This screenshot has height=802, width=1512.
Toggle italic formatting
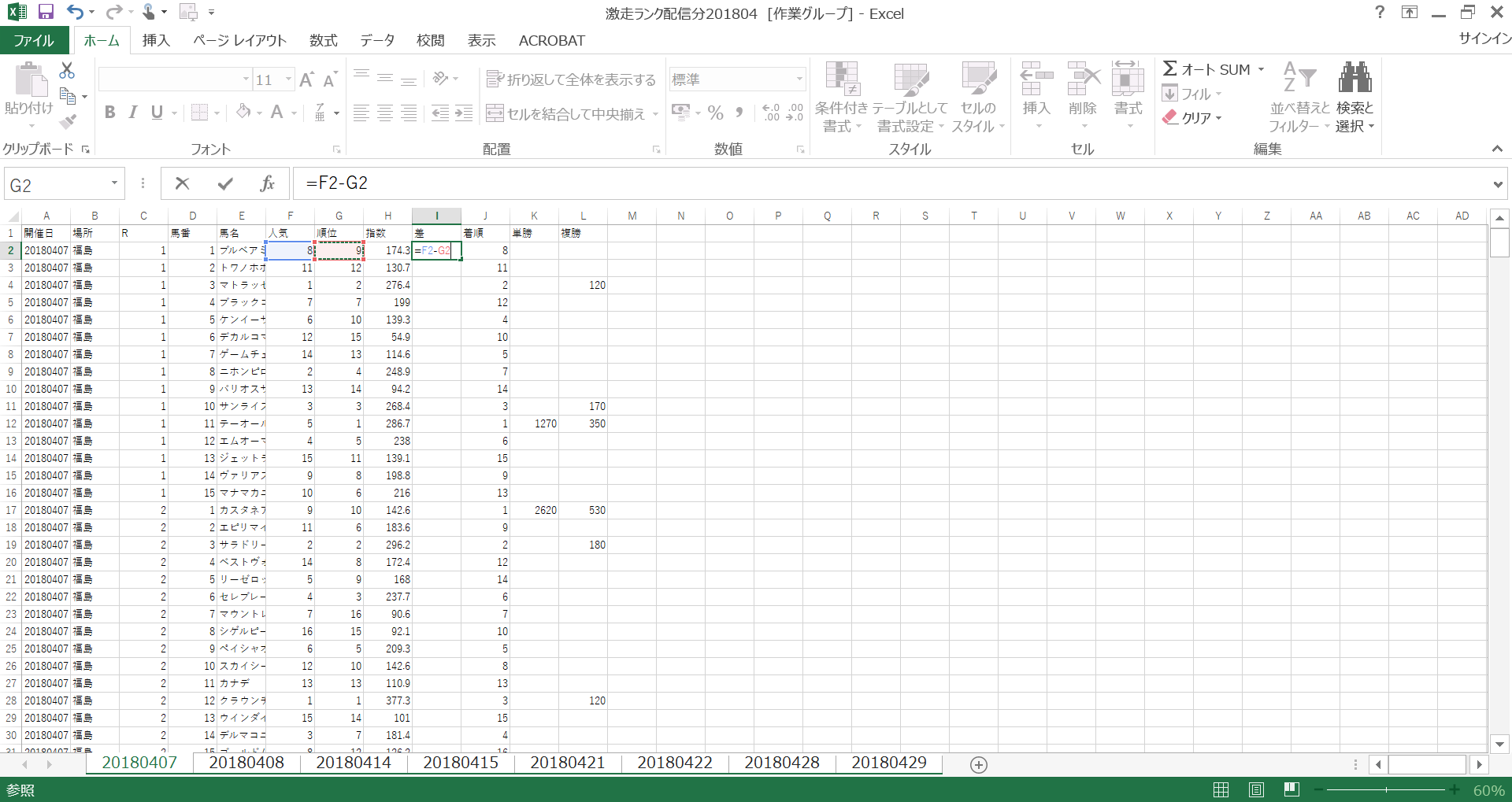point(133,113)
